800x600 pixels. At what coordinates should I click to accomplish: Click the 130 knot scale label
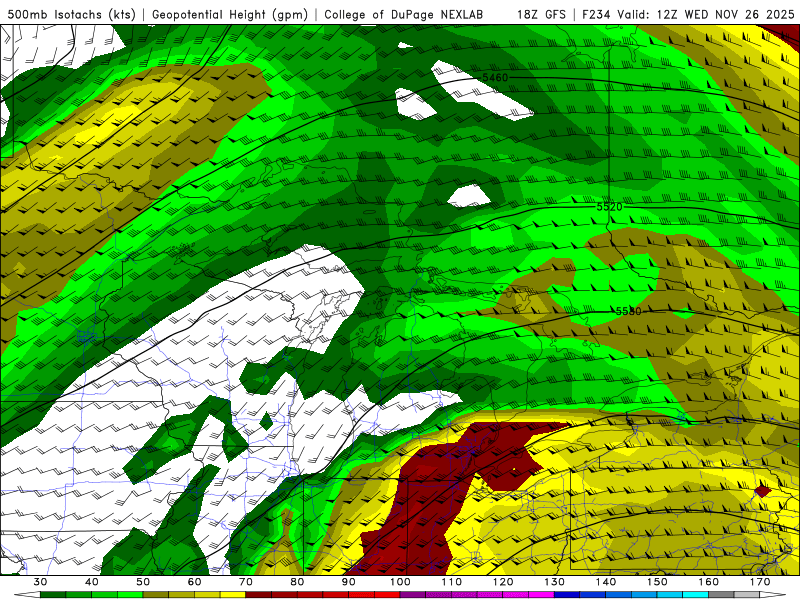click(x=555, y=582)
